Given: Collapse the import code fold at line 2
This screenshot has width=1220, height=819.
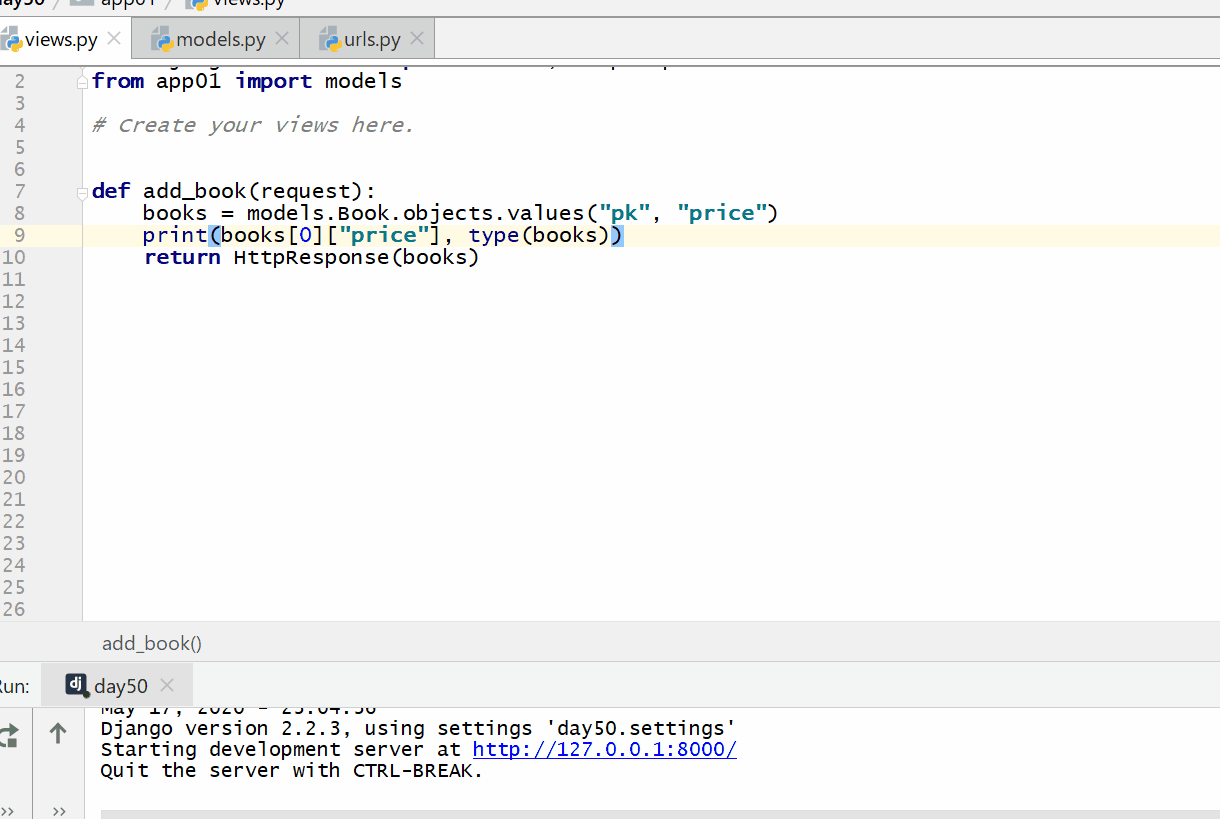Looking at the screenshot, I should click(82, 81).
